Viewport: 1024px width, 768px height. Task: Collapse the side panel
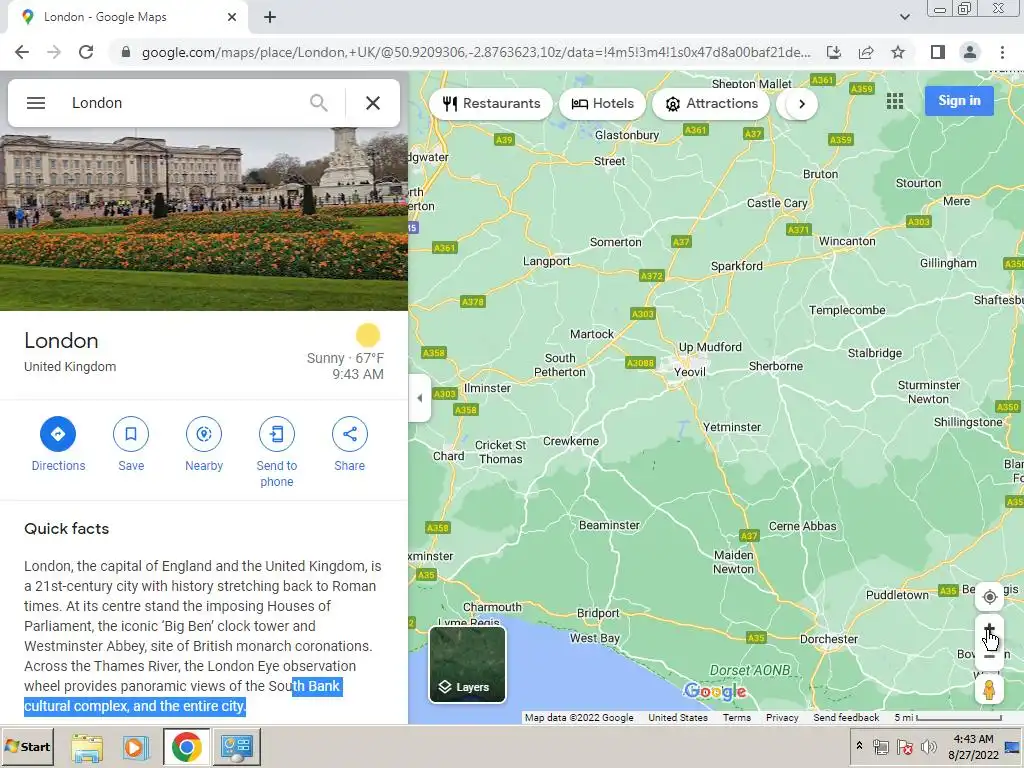click(419, 398)
